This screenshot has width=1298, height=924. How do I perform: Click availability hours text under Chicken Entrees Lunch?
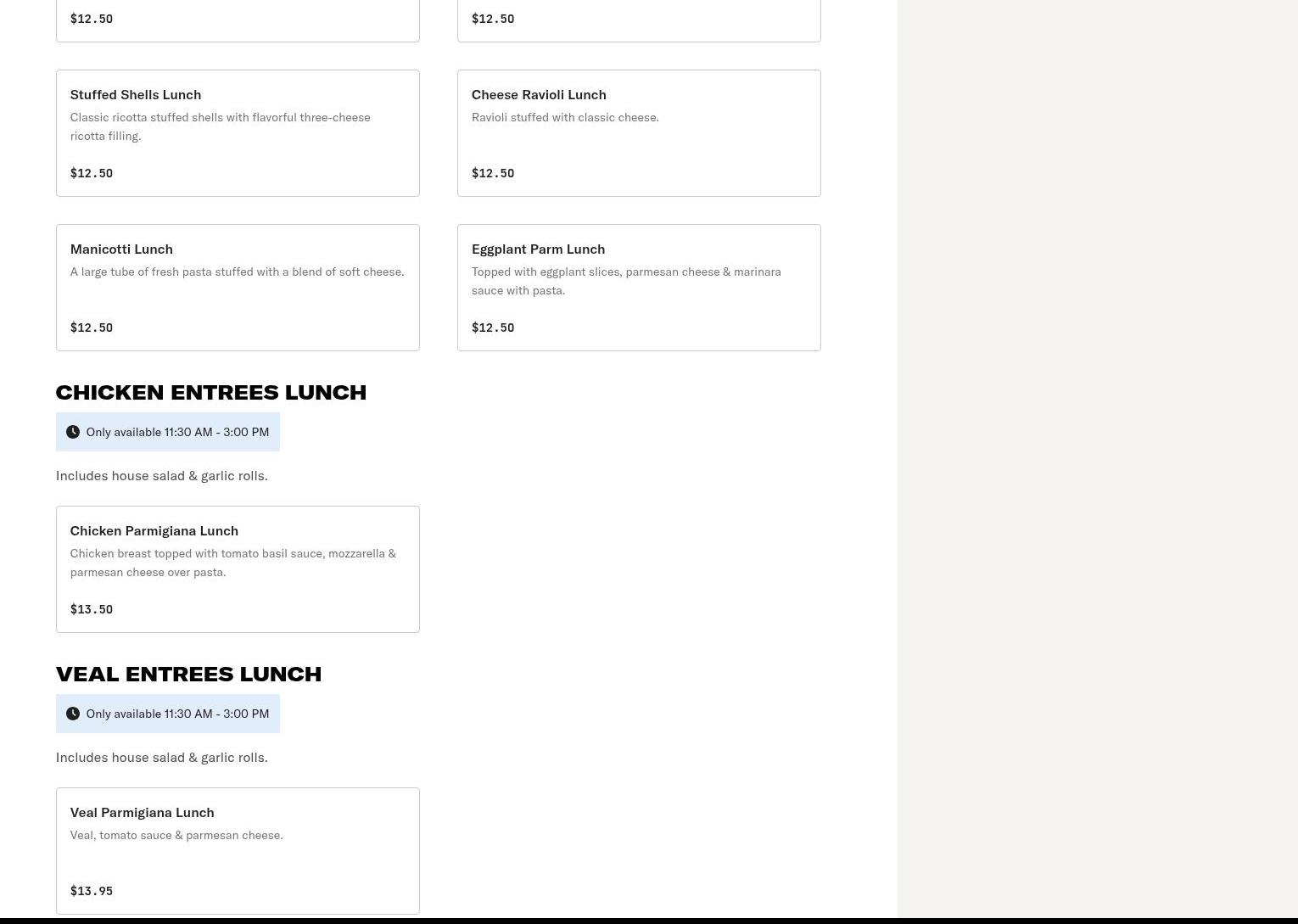(x=177, y=432)
